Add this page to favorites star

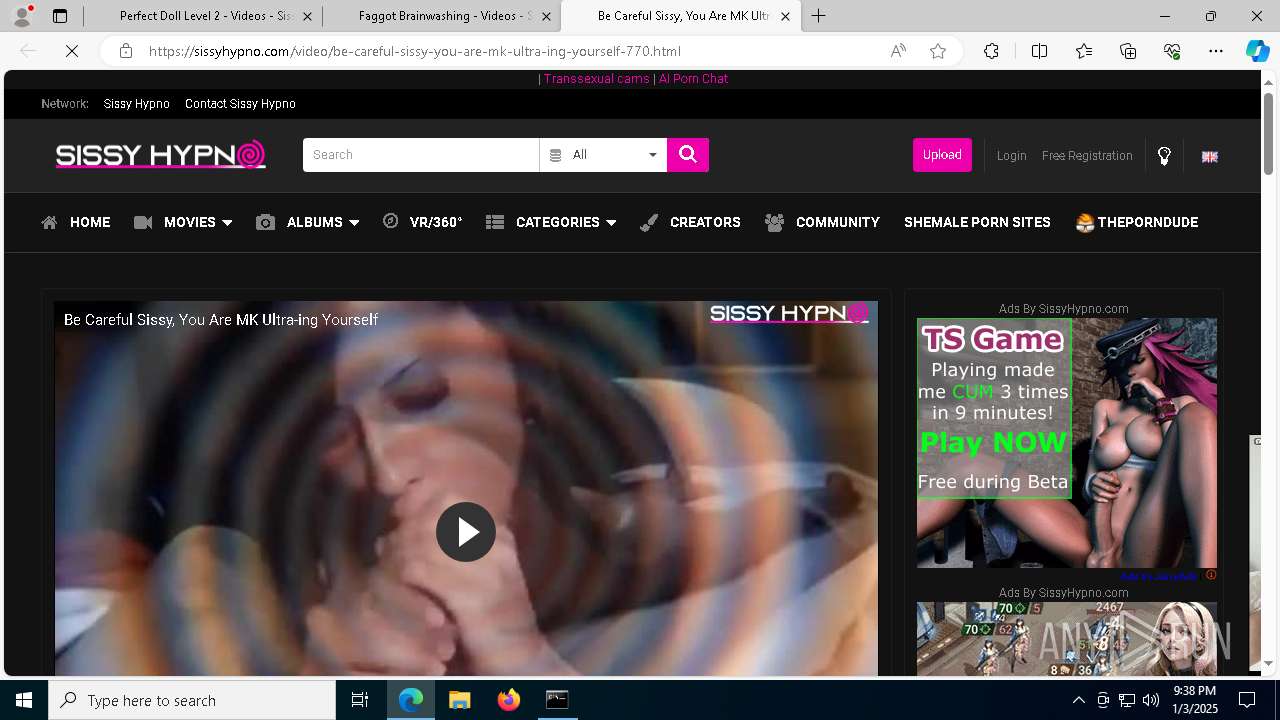point(938,51)
